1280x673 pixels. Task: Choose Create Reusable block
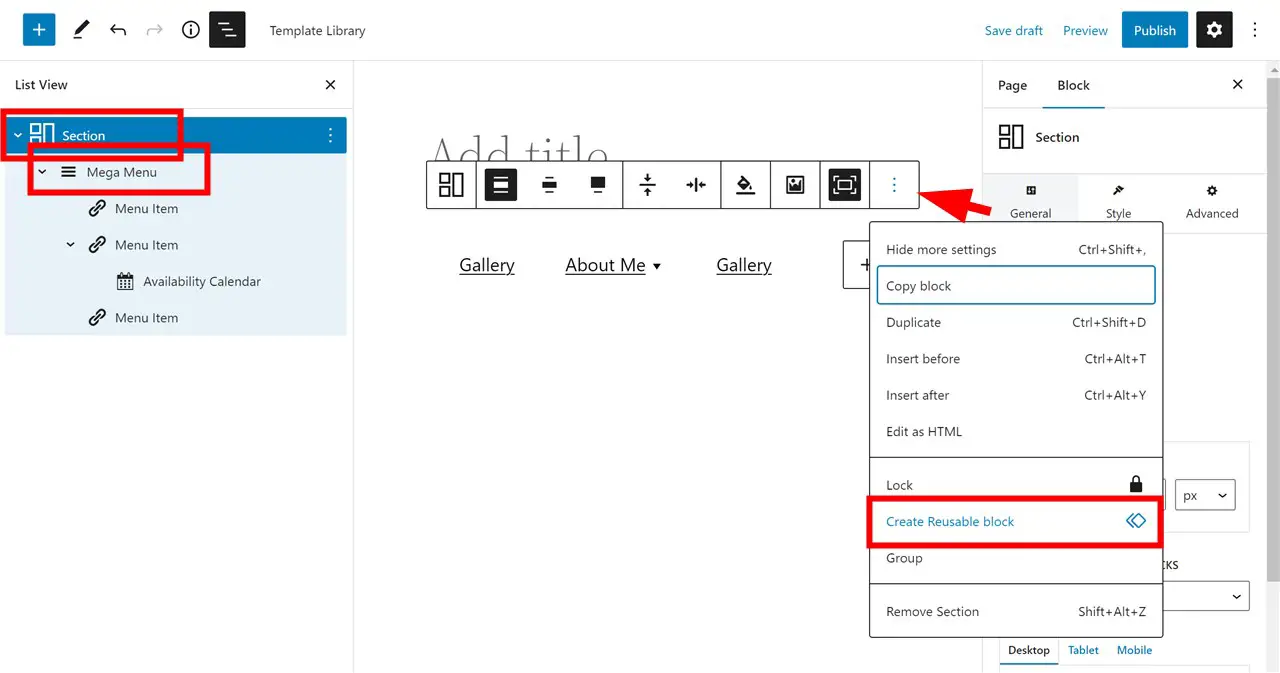[x=1016, y=521]
